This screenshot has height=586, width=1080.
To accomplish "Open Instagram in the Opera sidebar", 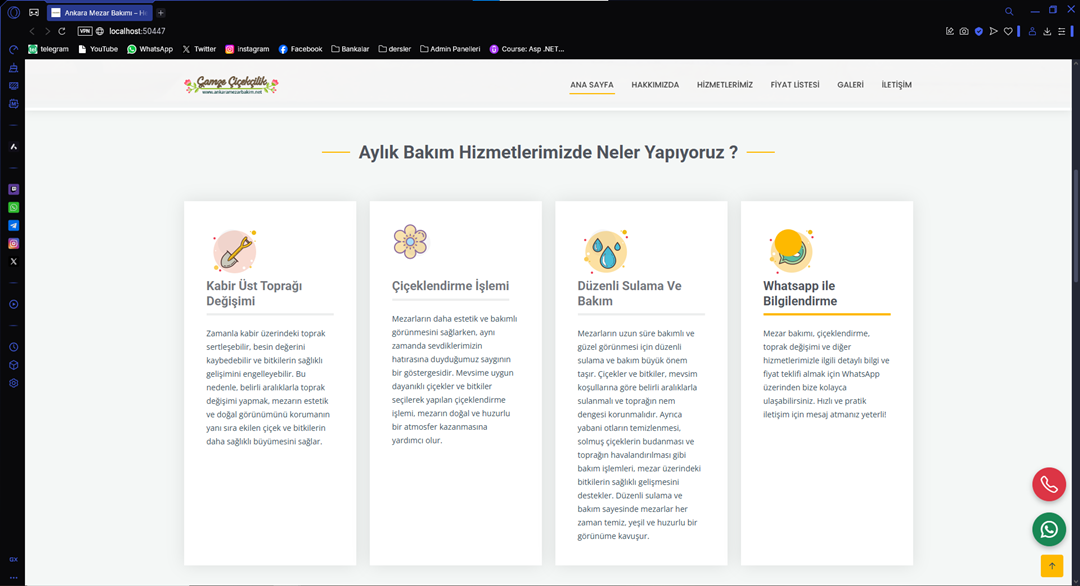I will tap(14, 243).
